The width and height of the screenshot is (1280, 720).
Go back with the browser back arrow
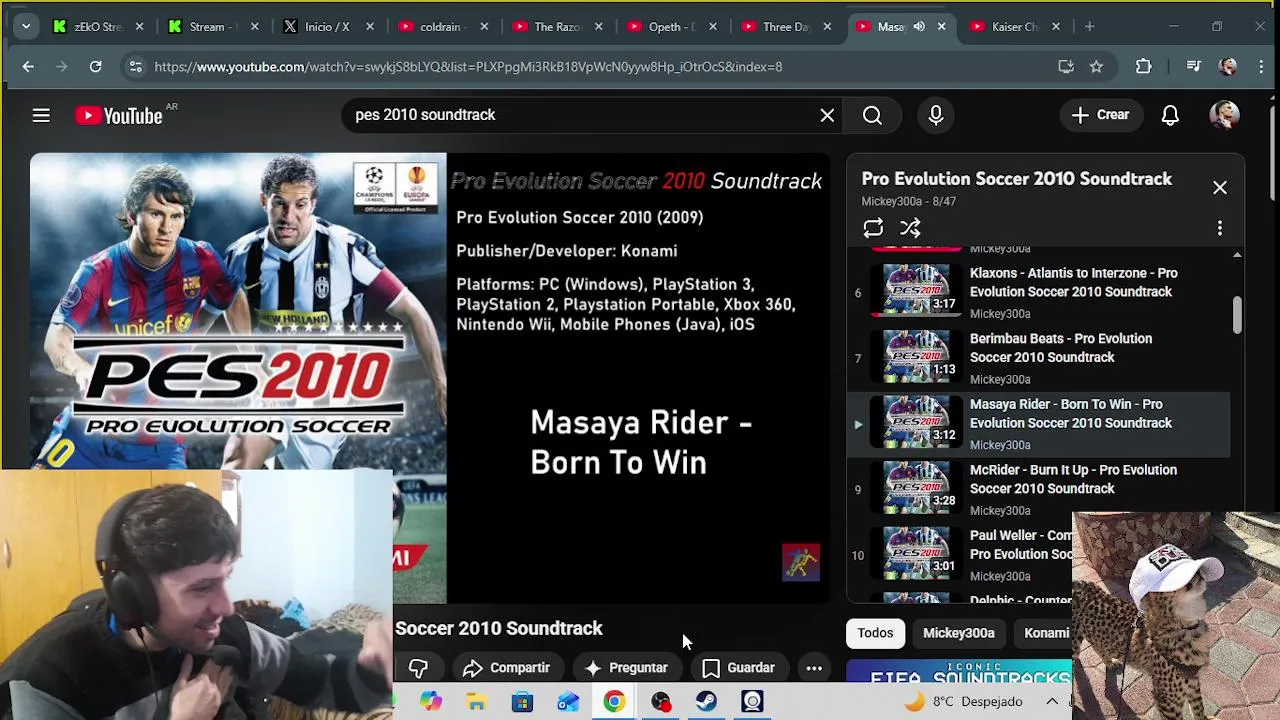(x=28, y=67)
